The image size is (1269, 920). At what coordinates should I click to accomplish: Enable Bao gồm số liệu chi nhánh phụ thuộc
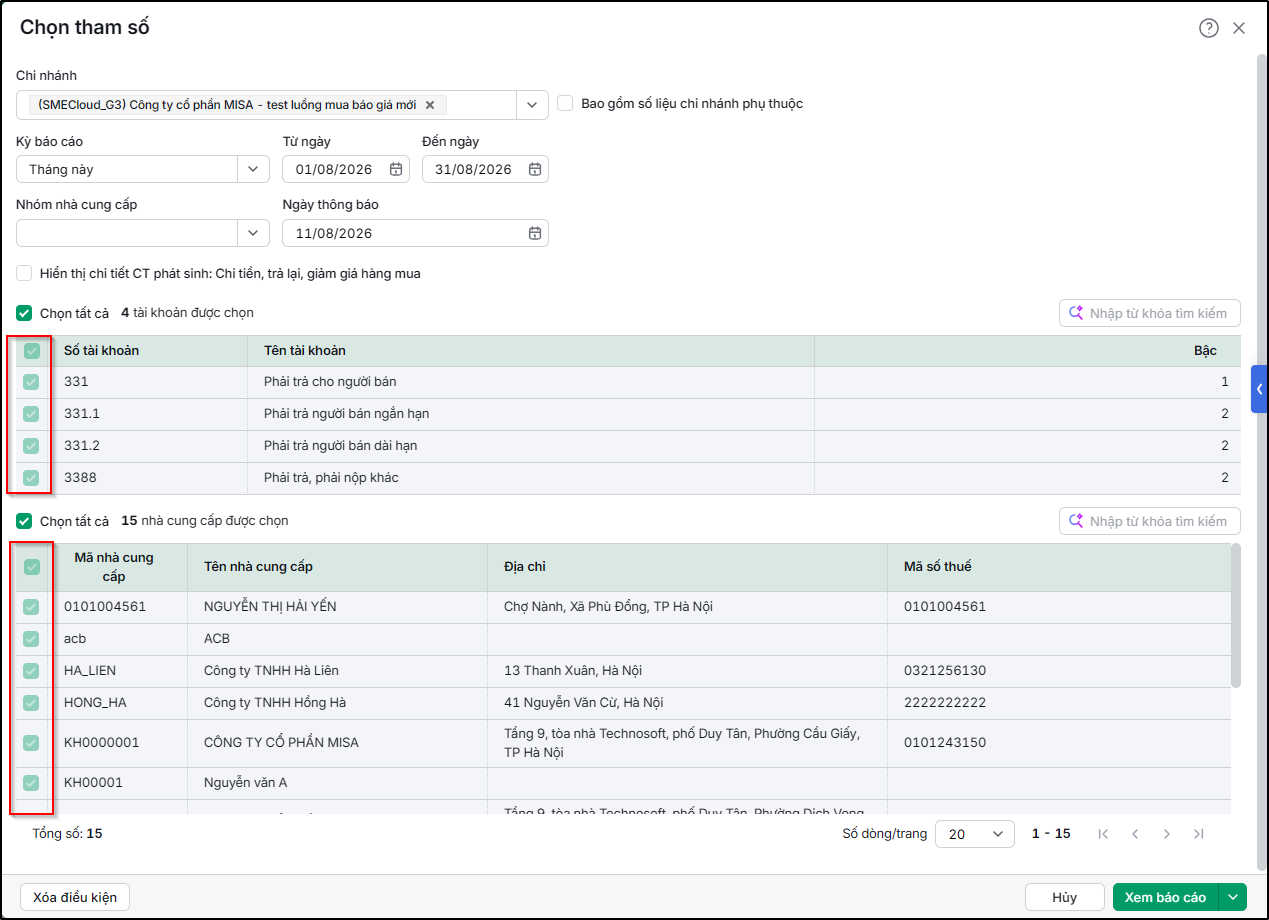tap(565, 103)
